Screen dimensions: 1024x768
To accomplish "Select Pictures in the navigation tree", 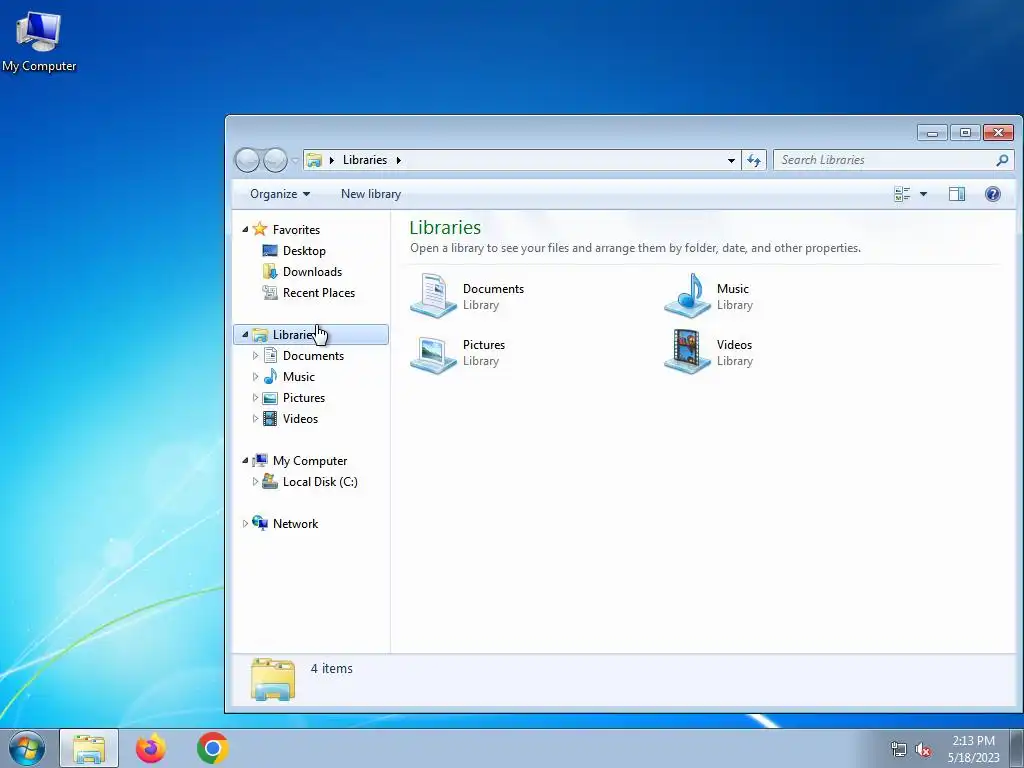I will (304, 398).
